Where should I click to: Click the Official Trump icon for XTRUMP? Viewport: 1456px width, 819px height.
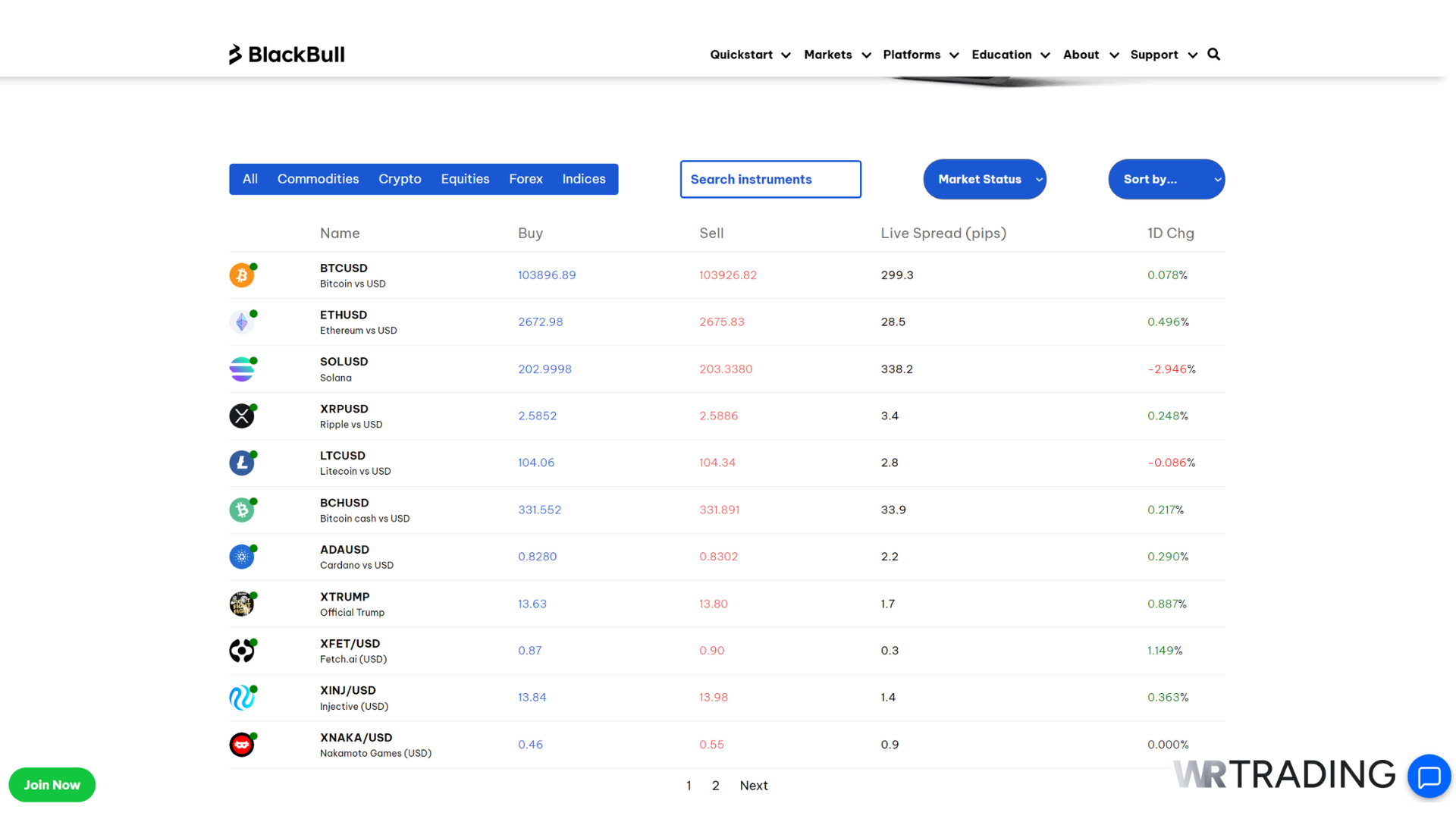[242, 604]
